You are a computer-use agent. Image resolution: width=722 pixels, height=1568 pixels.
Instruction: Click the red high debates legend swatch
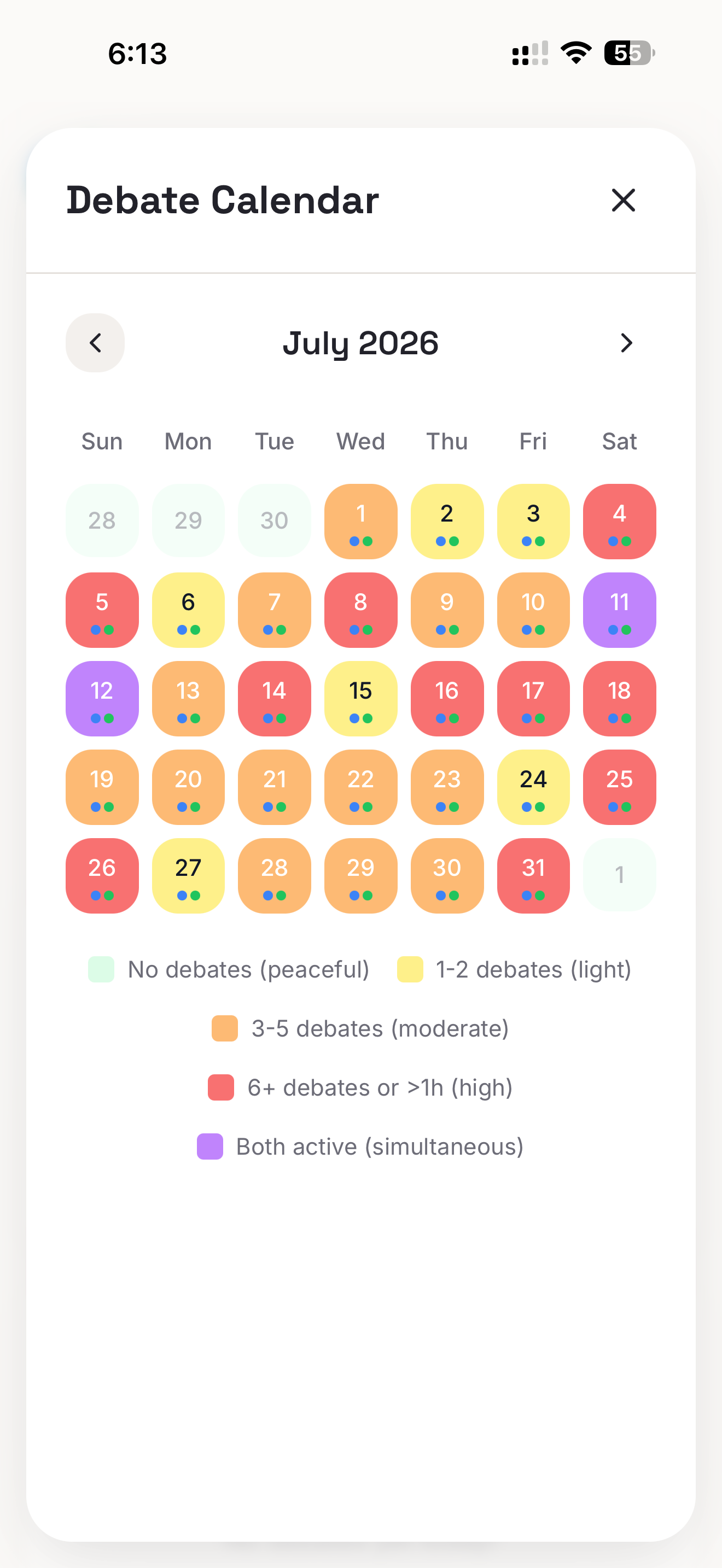[x=221, y=1088]
